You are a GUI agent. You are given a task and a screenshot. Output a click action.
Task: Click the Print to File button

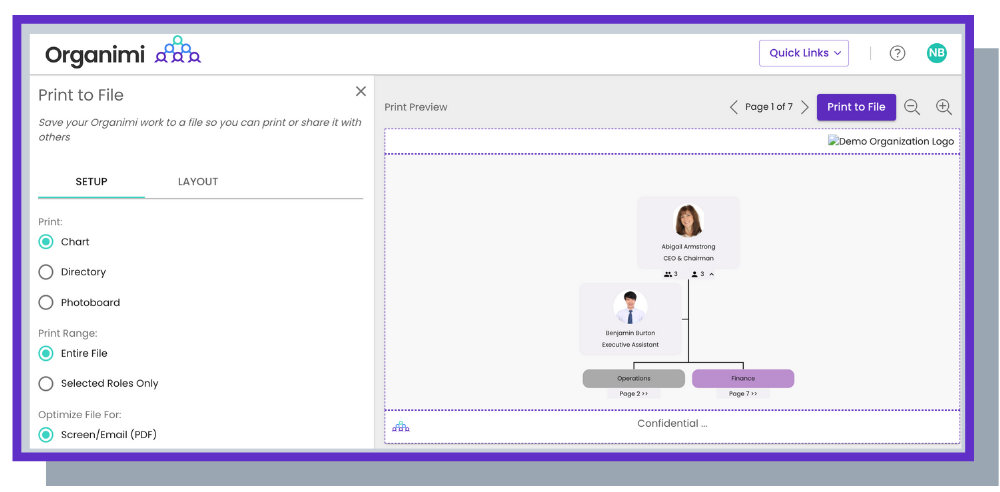856,107
